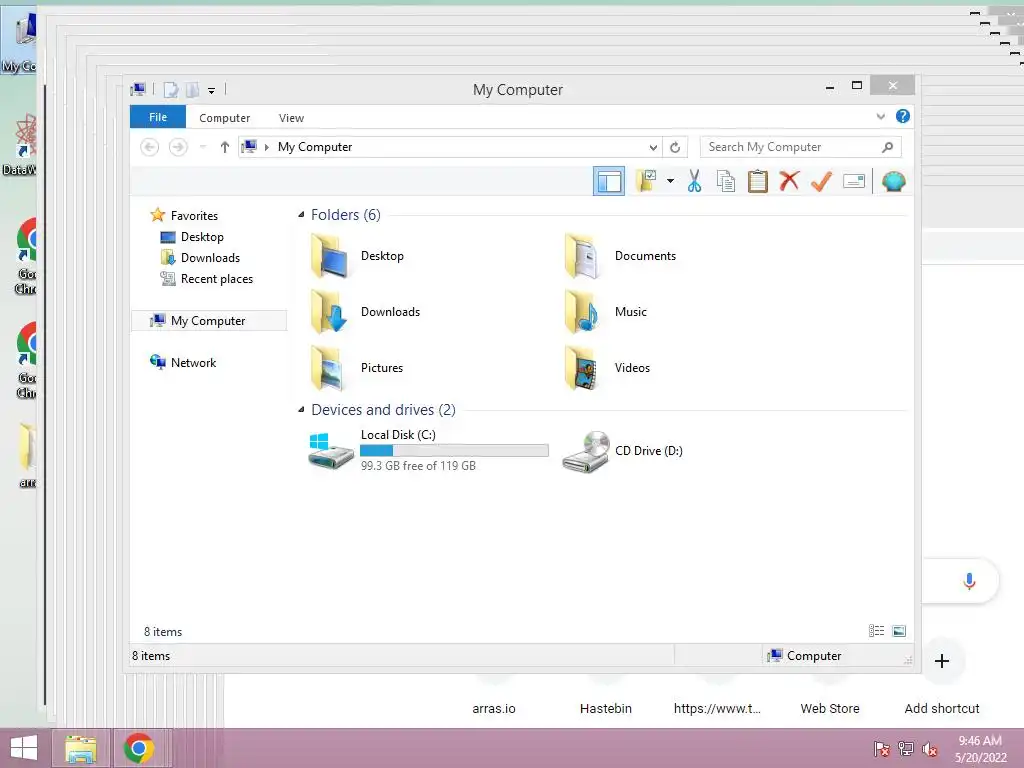Open the blue Help question mark
Image resolution: width=1024 pixels, height=768 pixels.
[x=903, y=116]
